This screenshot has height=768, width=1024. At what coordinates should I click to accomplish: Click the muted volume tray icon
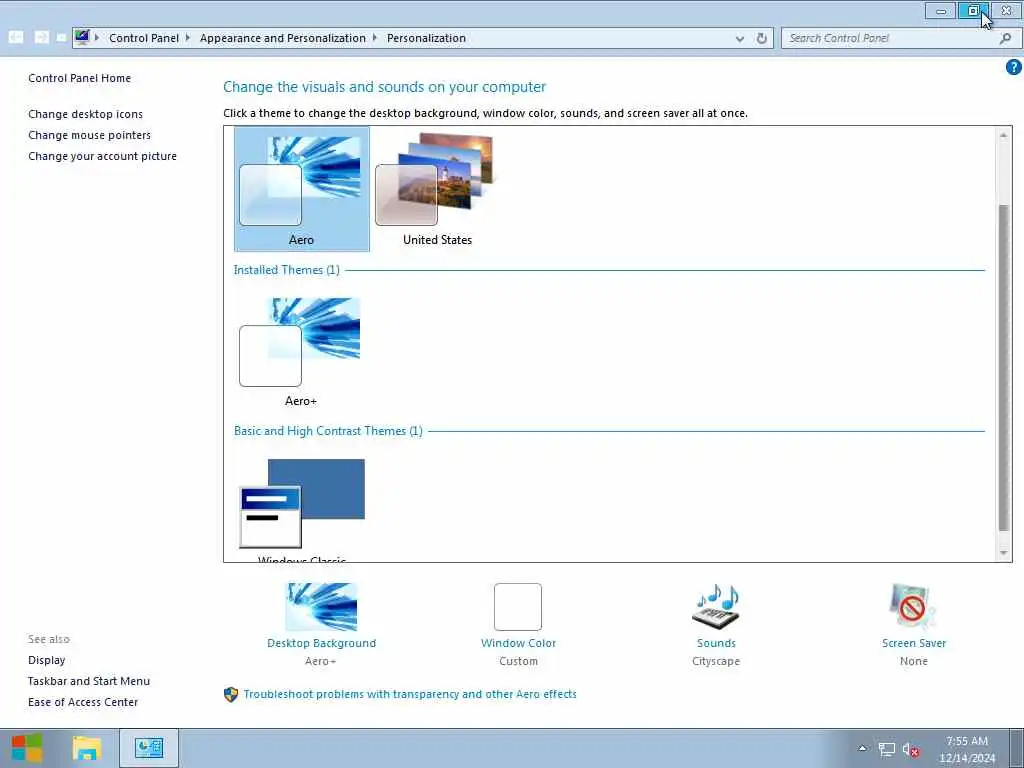(x=911, y=749)
